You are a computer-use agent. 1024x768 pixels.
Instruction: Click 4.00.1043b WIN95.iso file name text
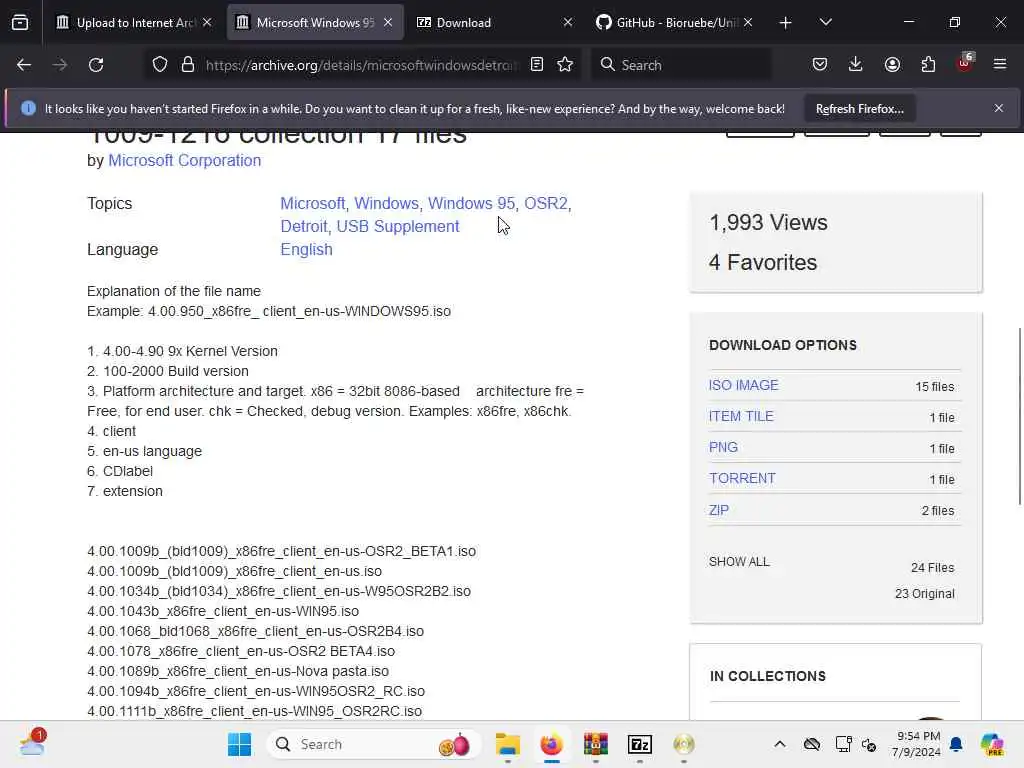coord(223,611)
